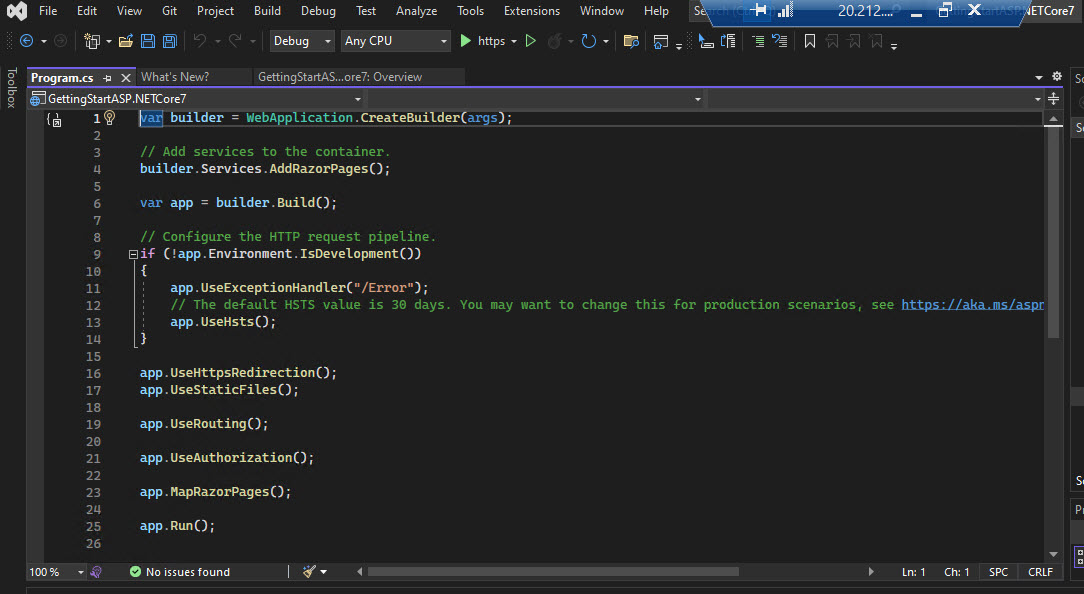Open the GettingStartASP.NETCore7 project dropdown

(x=197, y=99)
